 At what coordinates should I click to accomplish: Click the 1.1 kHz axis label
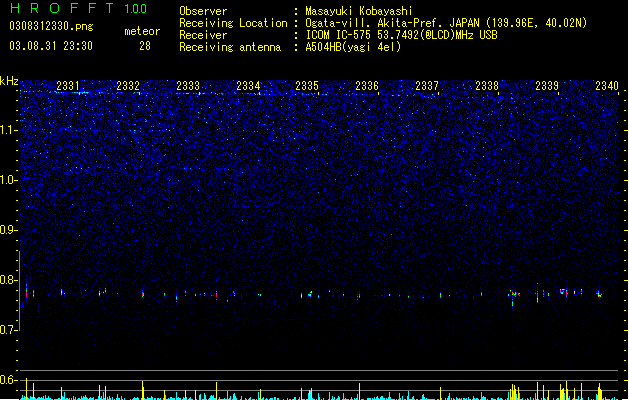pyautogui.click(x=9, y=130)
